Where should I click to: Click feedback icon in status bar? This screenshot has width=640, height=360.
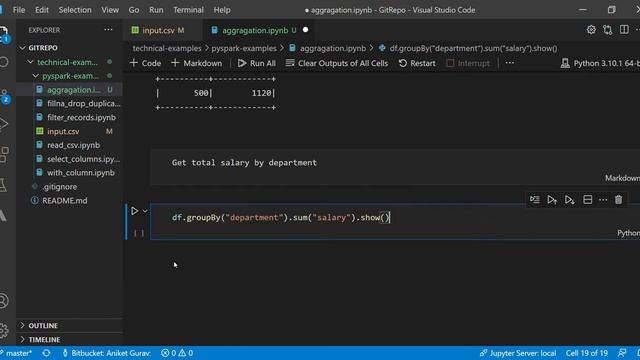(622, 353)
